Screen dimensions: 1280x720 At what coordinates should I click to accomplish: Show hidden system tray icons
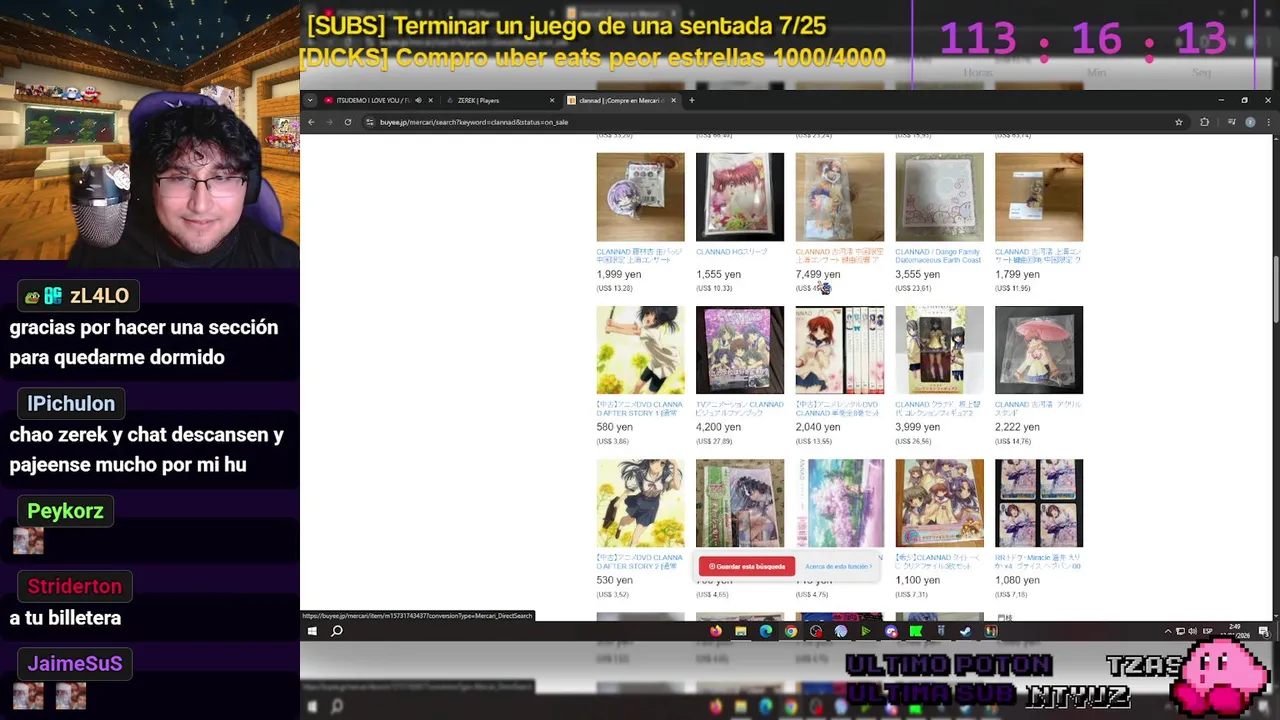tap(1168, 631)
